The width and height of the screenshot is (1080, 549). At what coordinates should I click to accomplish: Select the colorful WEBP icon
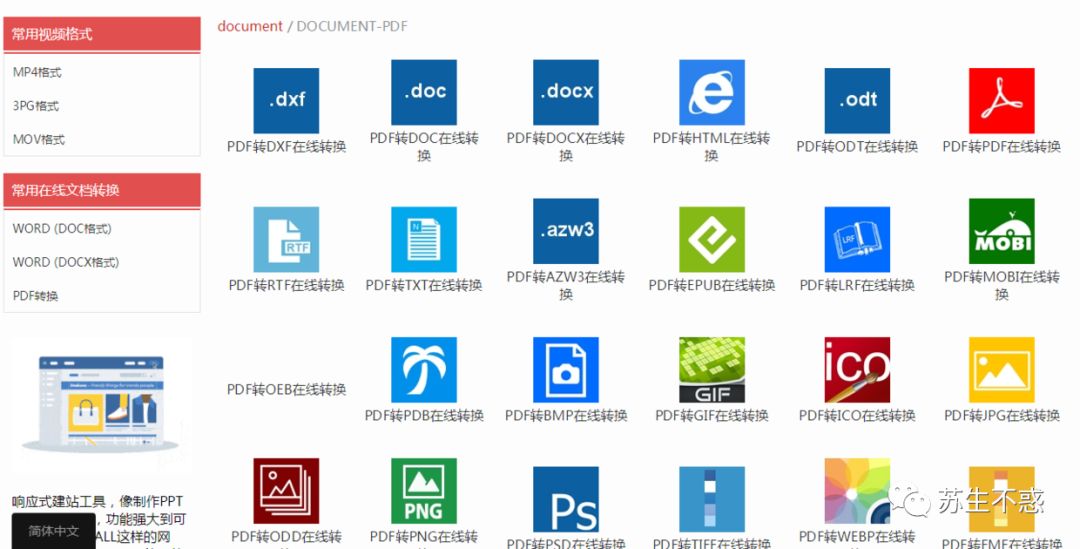857,491
